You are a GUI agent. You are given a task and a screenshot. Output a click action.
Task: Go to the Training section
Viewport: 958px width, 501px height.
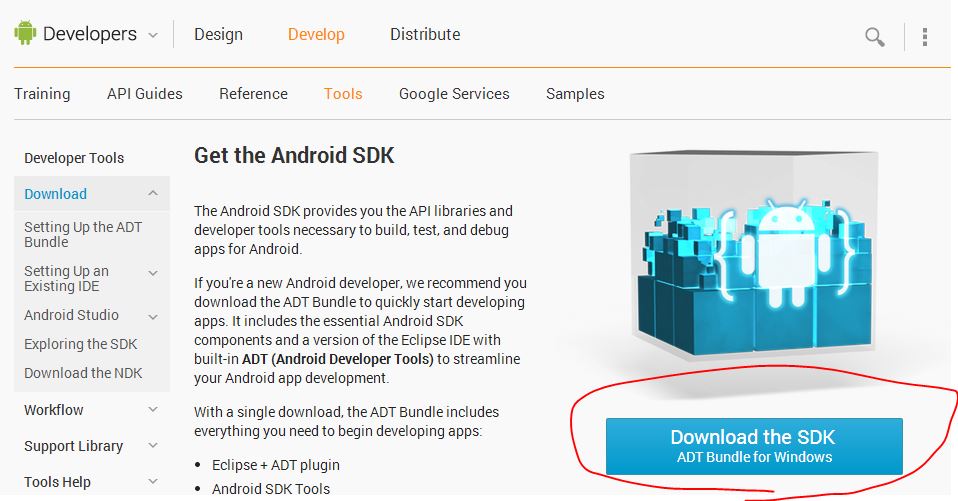42,94
